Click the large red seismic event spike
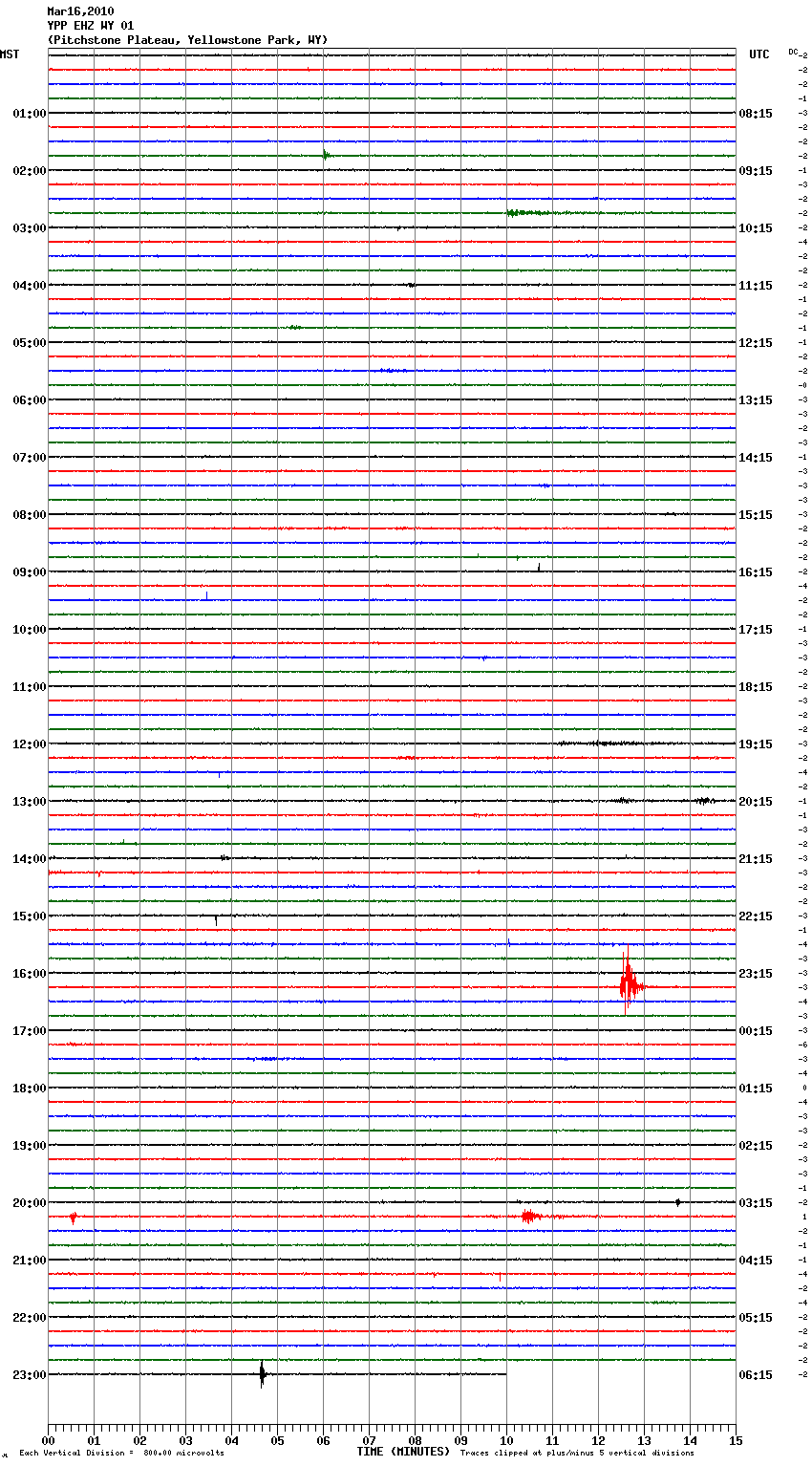The width and height of the screenshot is (812, 1466). (x=628, y=983)
